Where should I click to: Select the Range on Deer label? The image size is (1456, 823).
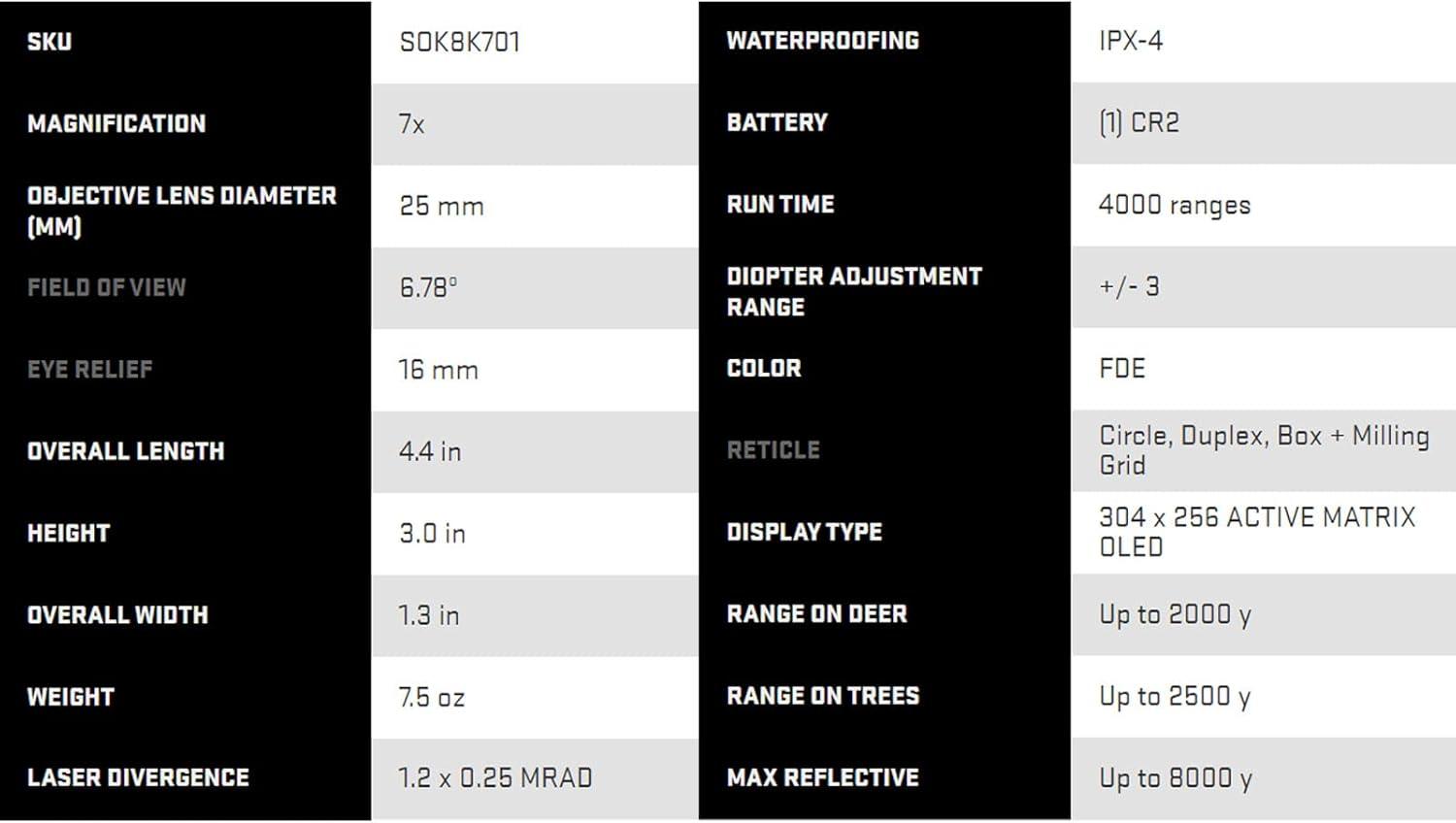pos(817,613)
